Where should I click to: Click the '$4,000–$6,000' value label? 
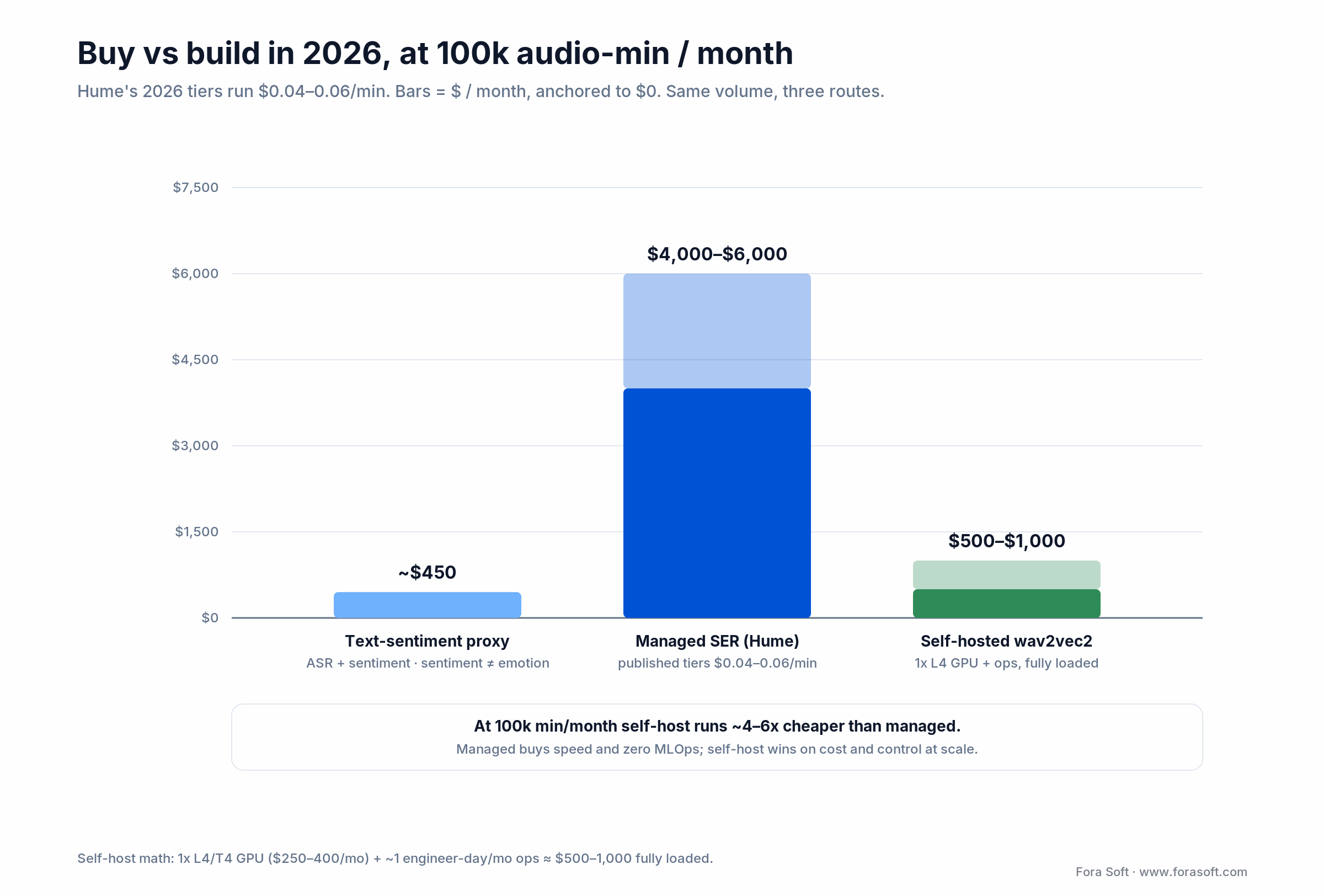click(x=717, y=254)
